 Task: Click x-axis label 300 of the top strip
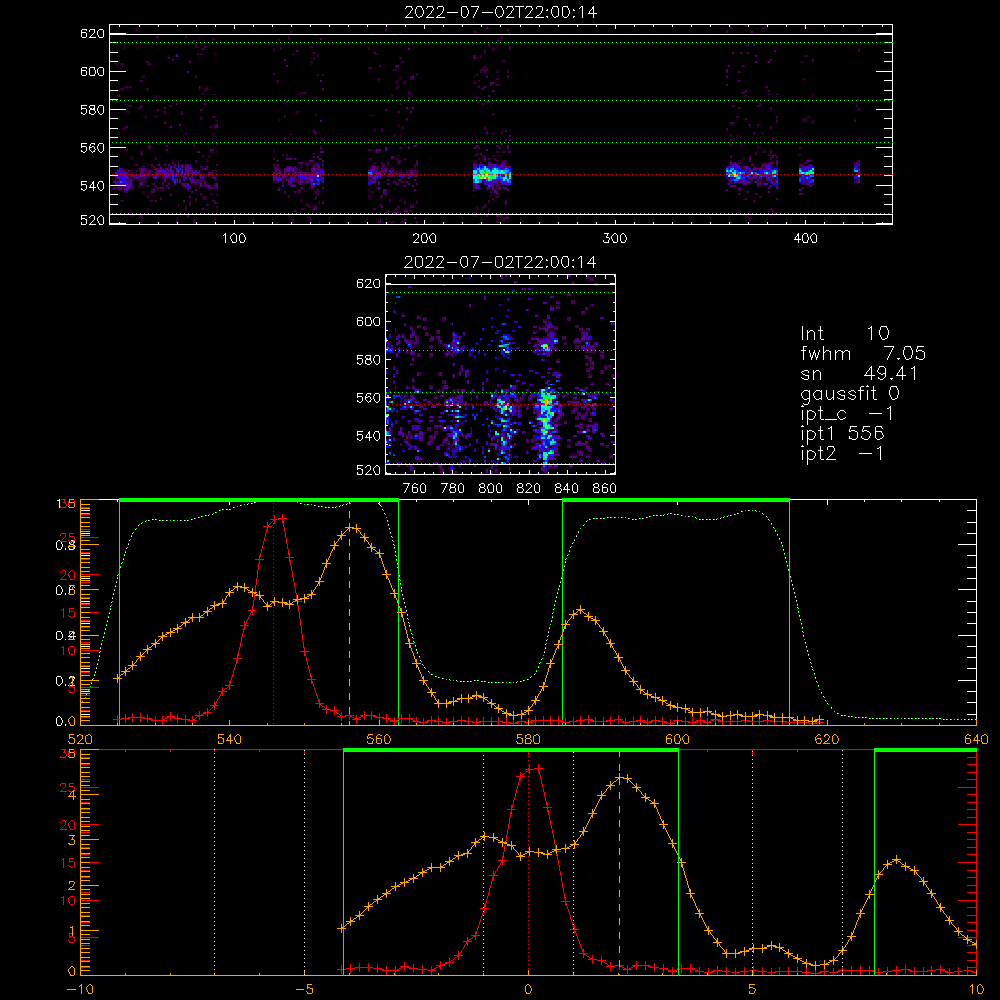click(x=615, y=239)
